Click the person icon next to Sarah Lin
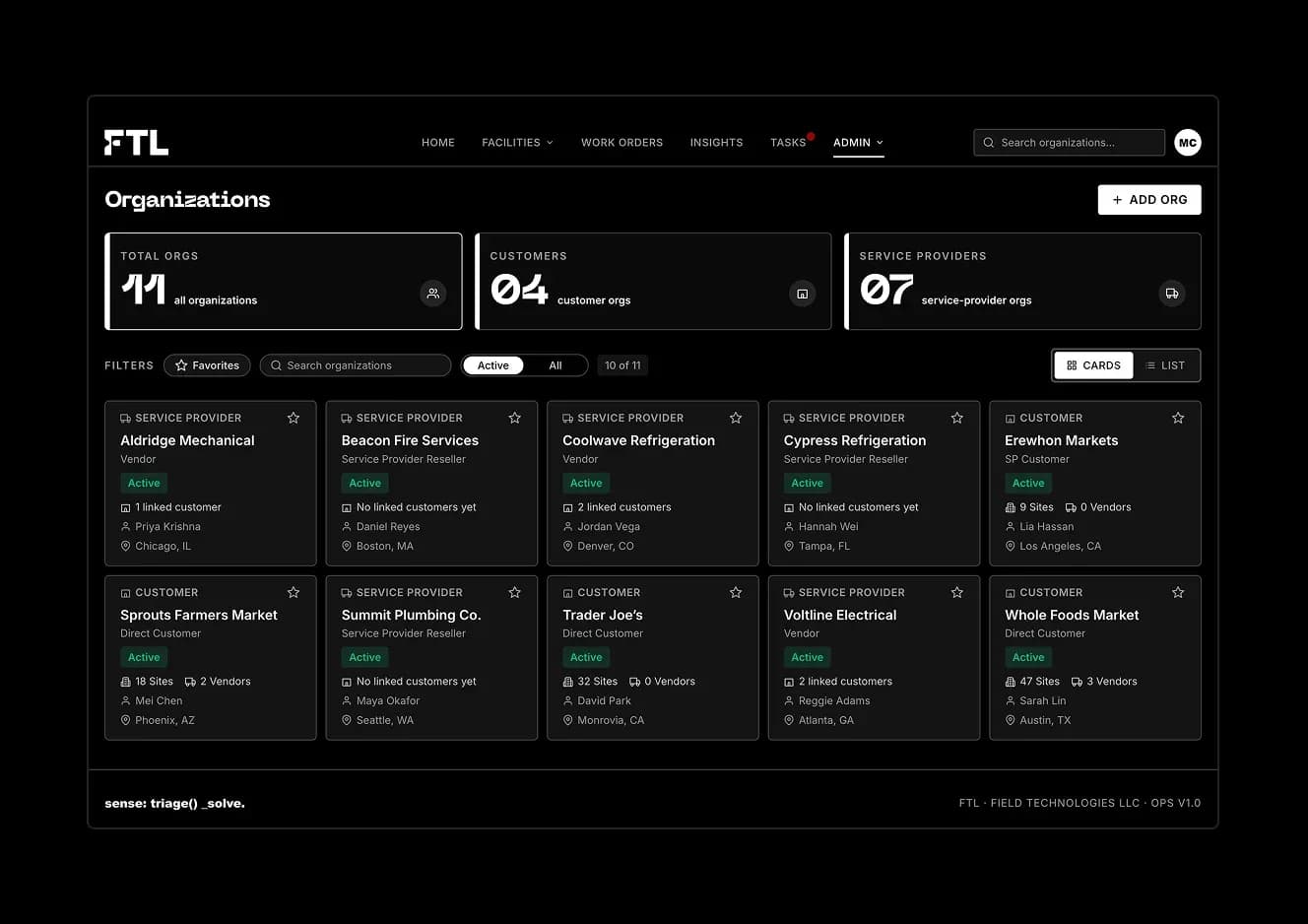The width and height of the screenshot is (1308, 924). point(1010,701)
